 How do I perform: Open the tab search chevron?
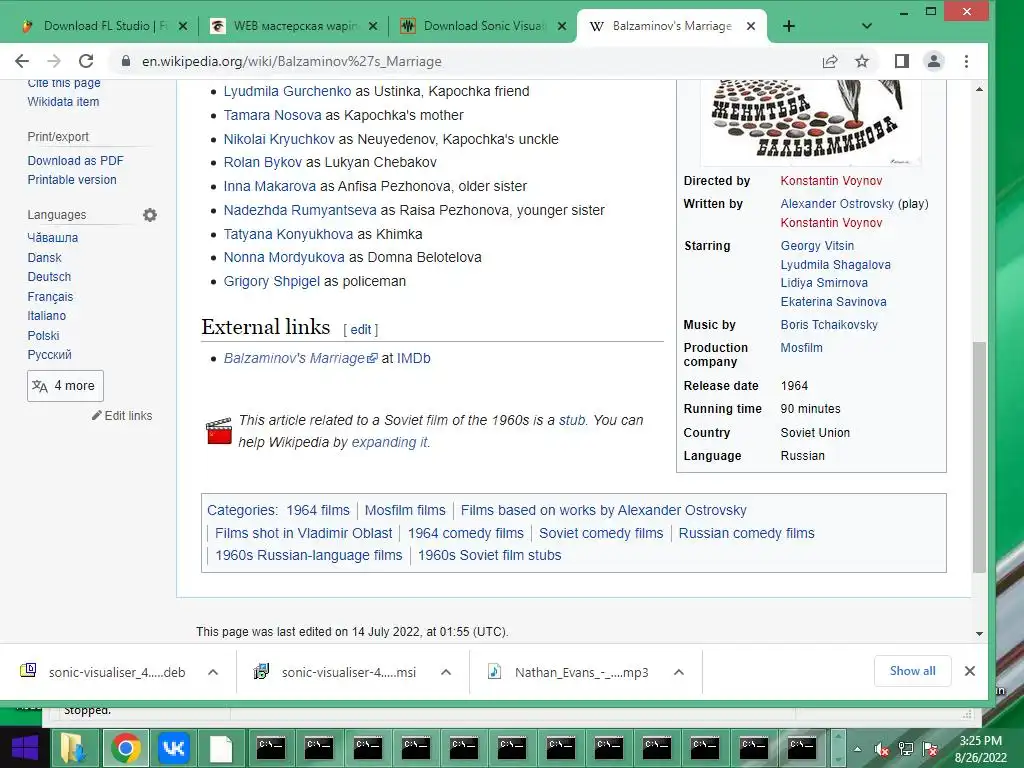click(x=867, y=26)
